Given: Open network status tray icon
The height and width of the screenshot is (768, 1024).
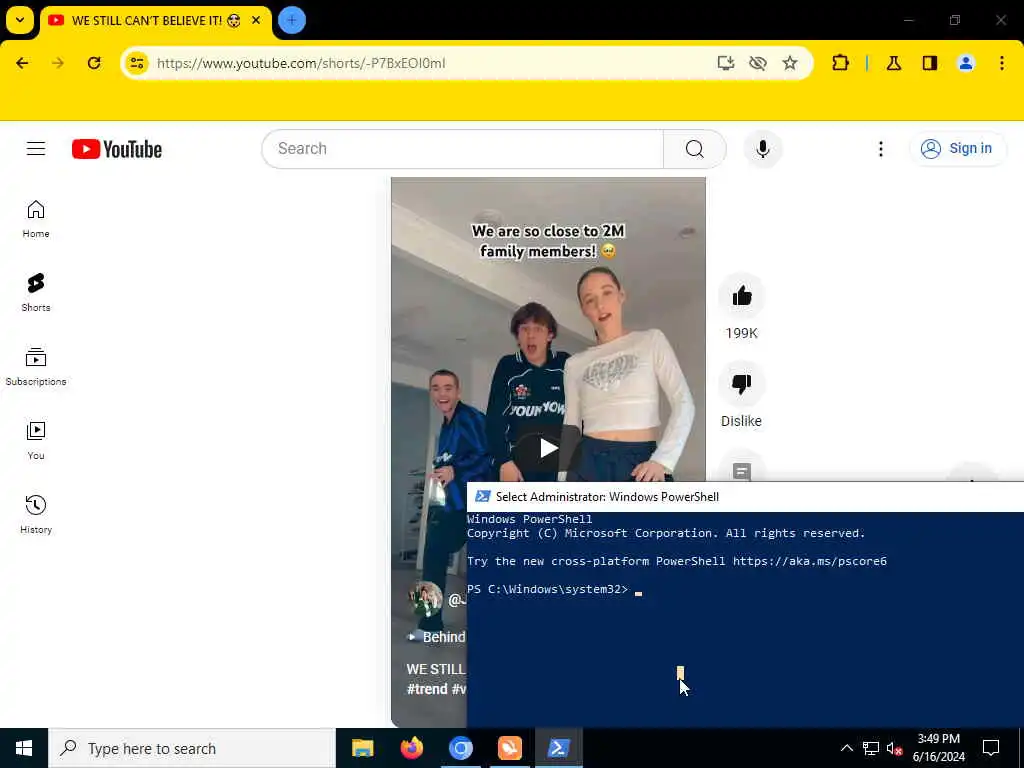Looking at the screenshot, I should pos(871,748).
